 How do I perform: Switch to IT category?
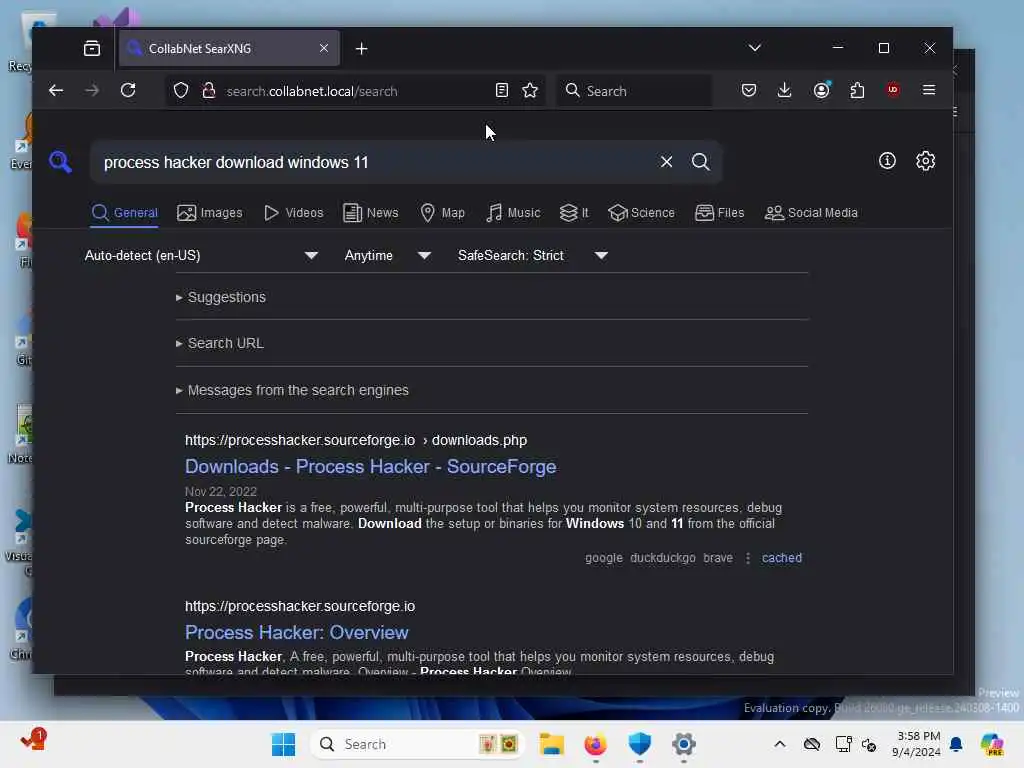pyautogui.click(x=574, y=213)
